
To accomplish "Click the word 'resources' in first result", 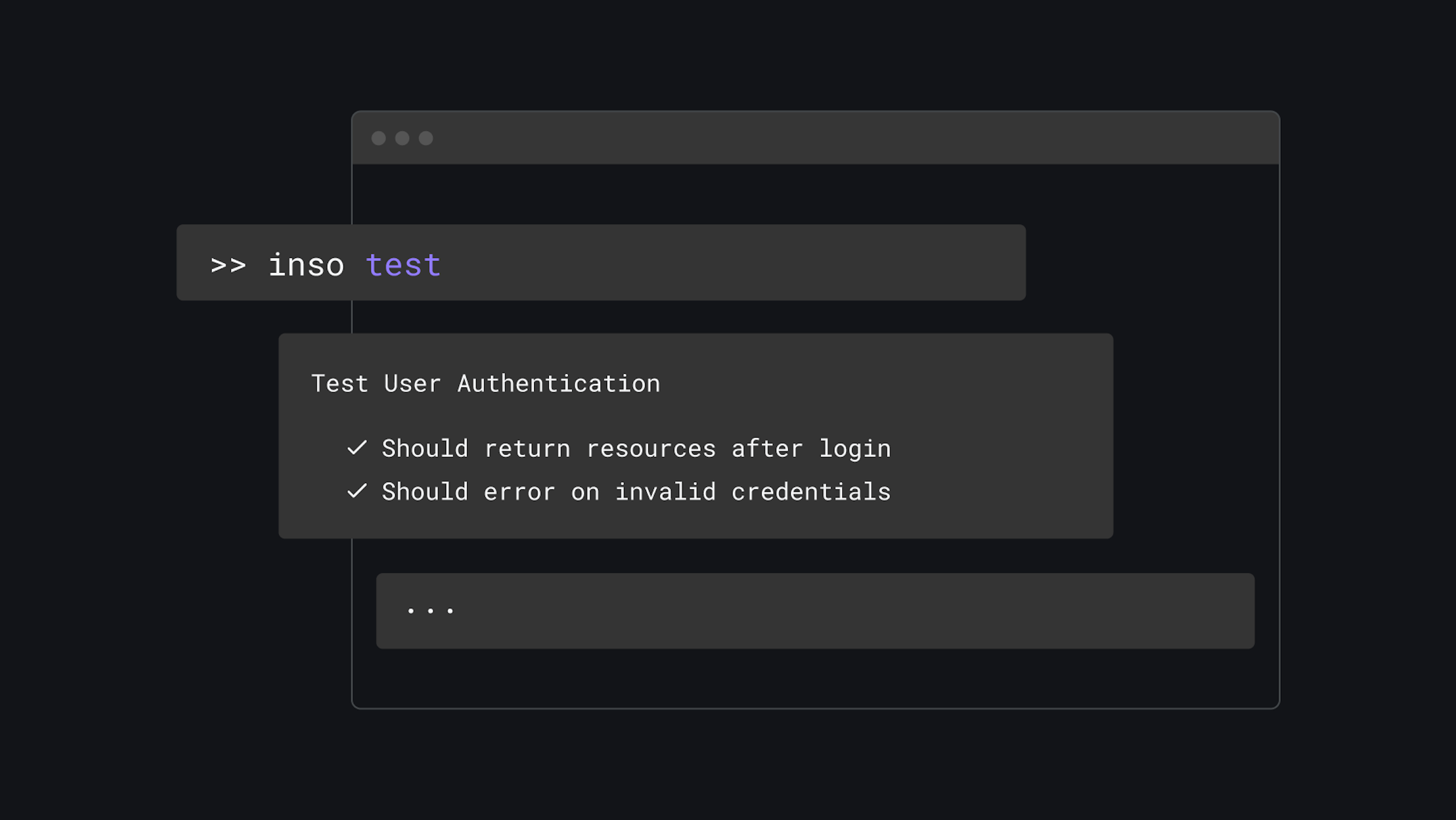I will pos(651,449).
